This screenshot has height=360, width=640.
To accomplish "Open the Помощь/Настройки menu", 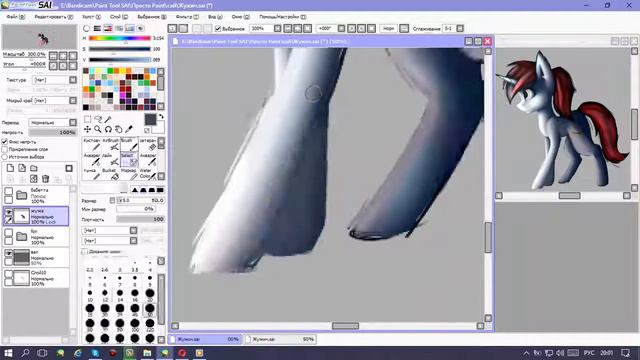I will 282,17.
